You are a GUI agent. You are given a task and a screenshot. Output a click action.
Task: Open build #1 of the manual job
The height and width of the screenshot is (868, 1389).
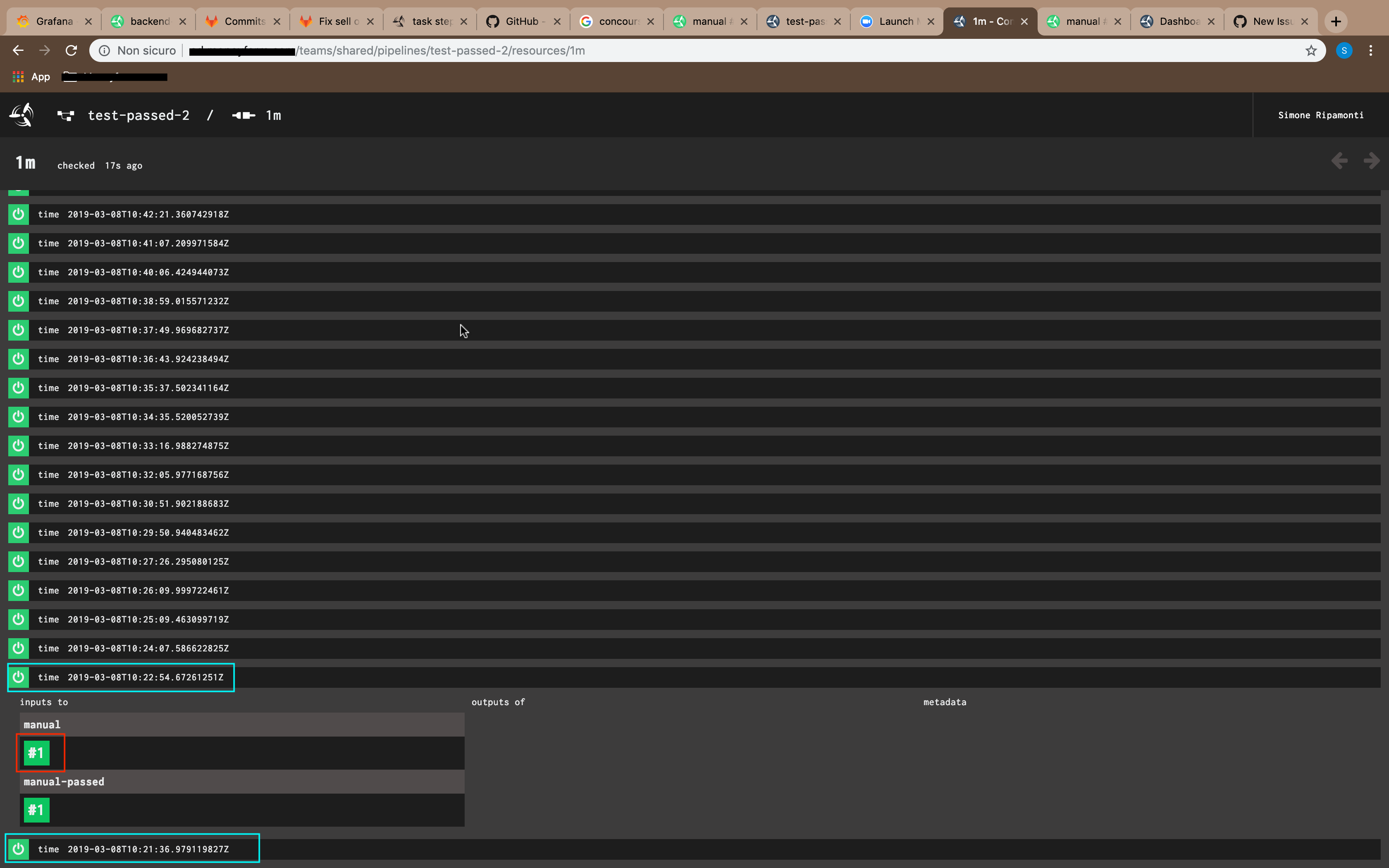[x=36, y=753]
